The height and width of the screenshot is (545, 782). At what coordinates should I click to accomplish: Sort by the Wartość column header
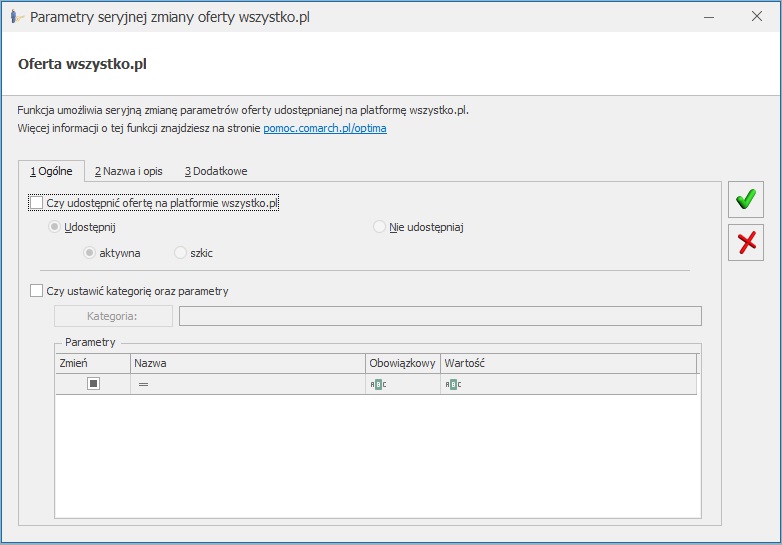pos(569,363)
